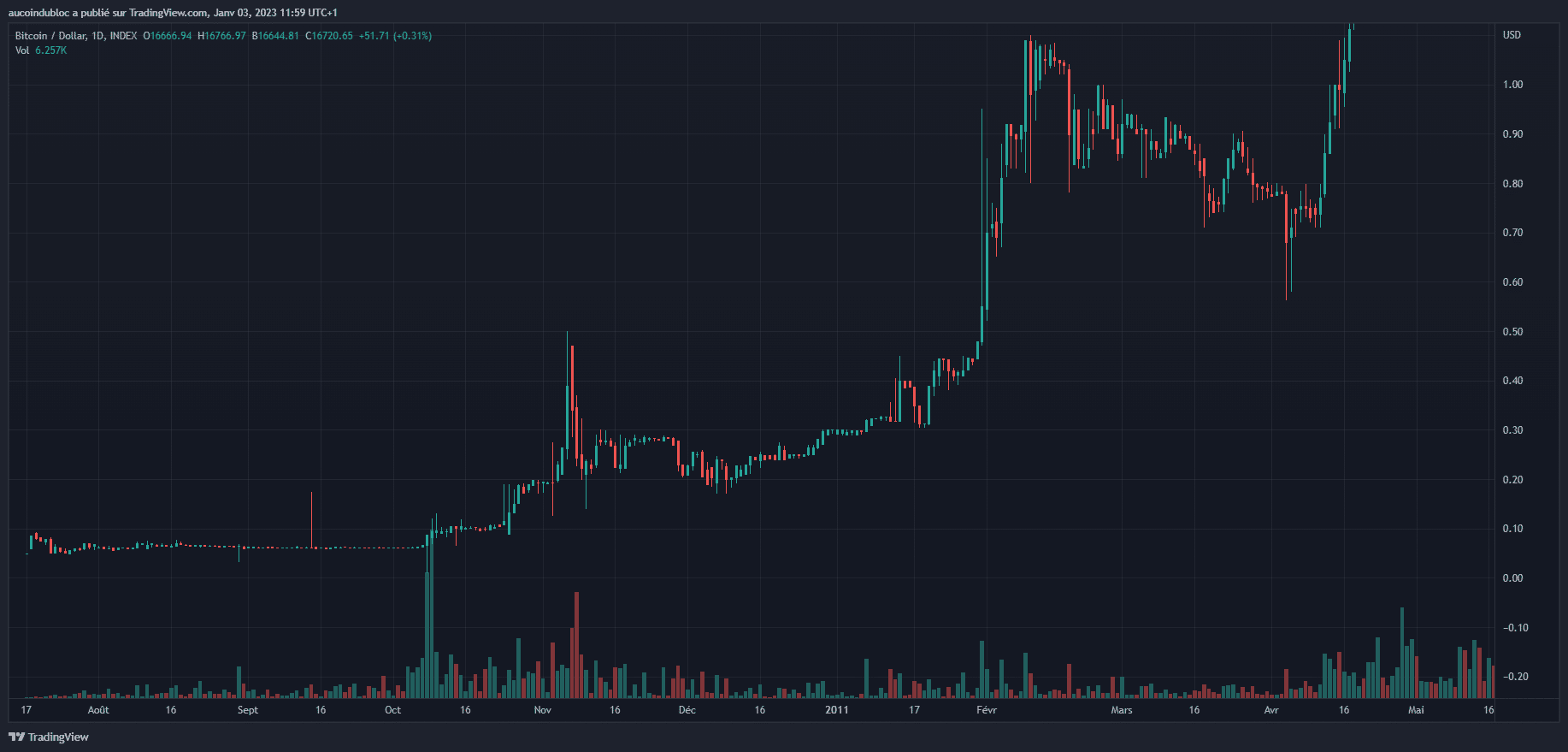Click the Févr label on the time axis
1568x752 pixels.
click(x=987, y=710)
